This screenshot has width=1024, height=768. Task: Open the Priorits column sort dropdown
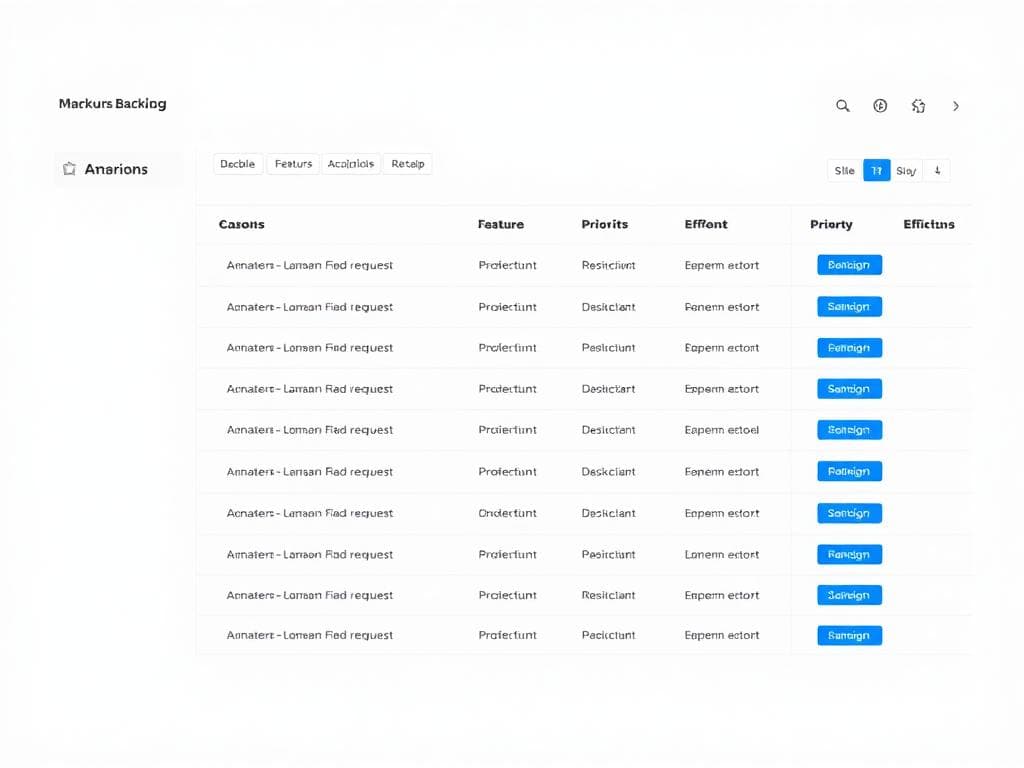pos(604,224)
